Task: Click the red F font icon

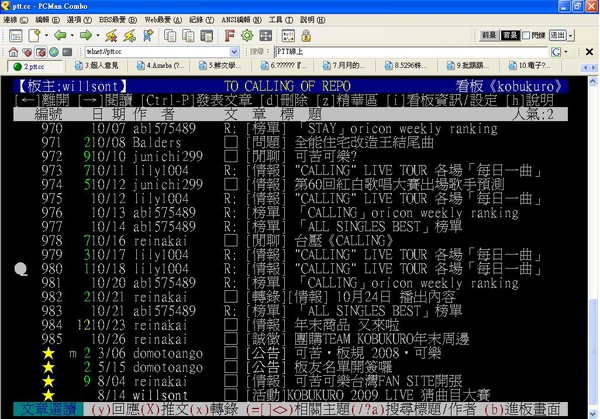Action: (x=229, y=36)
